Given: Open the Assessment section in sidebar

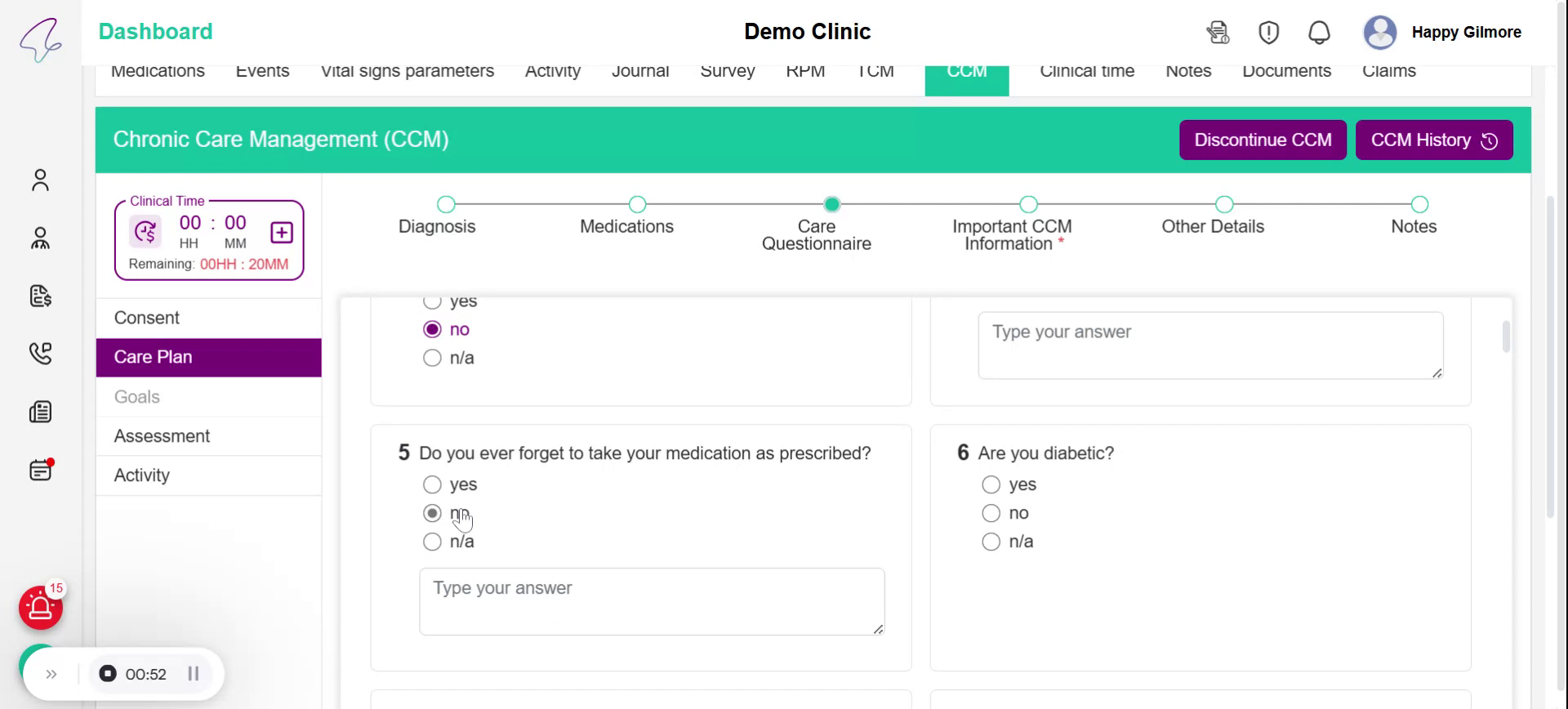Looking at the screenshot, I should click(x=162, y=436).
